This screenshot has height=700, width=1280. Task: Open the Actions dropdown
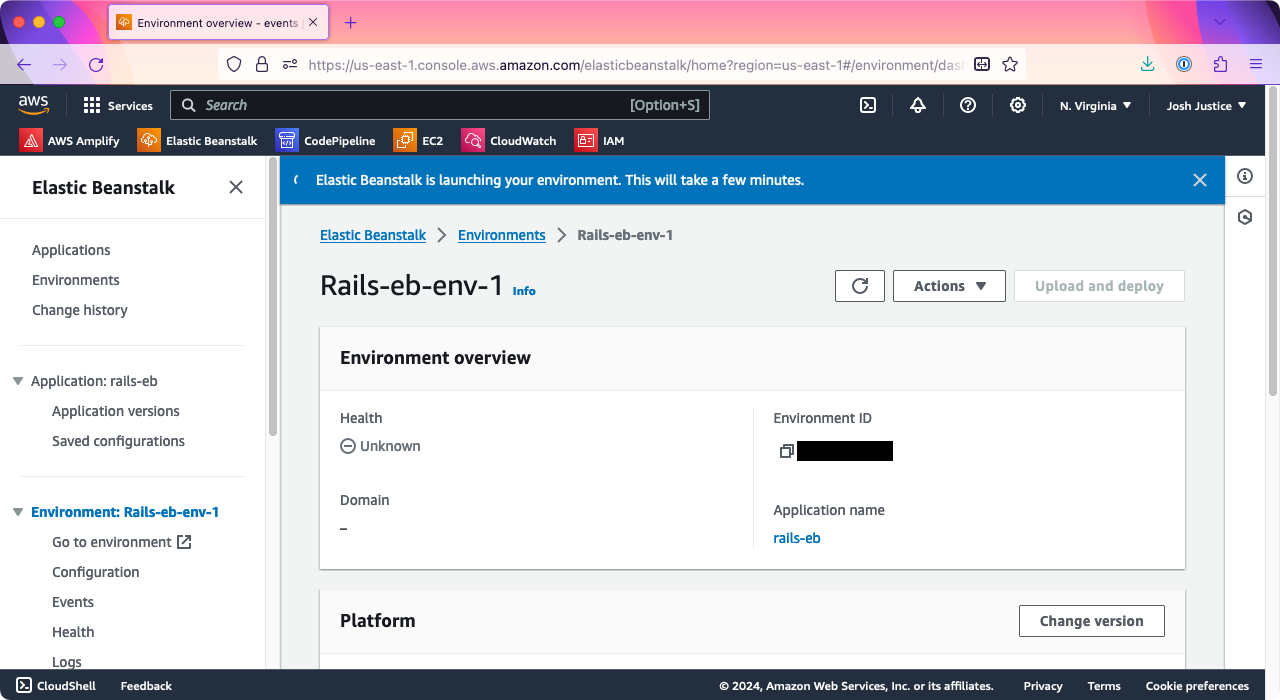[949, 286]
